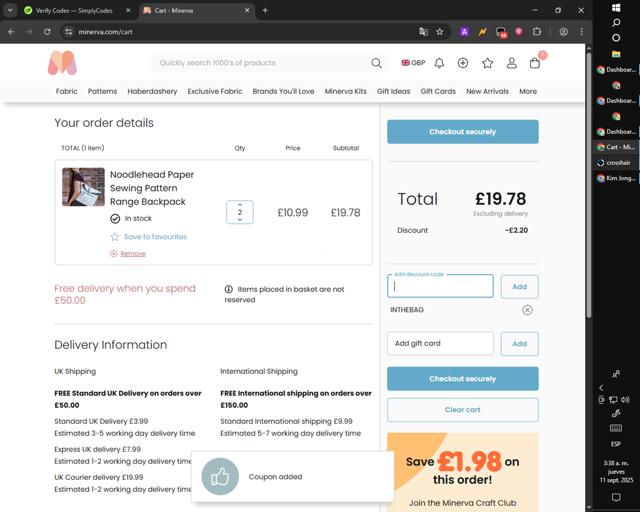This screenshot has height=512, width=640.
Task: Close the Cart - Minerva tab
Action: tap(247, 11)
